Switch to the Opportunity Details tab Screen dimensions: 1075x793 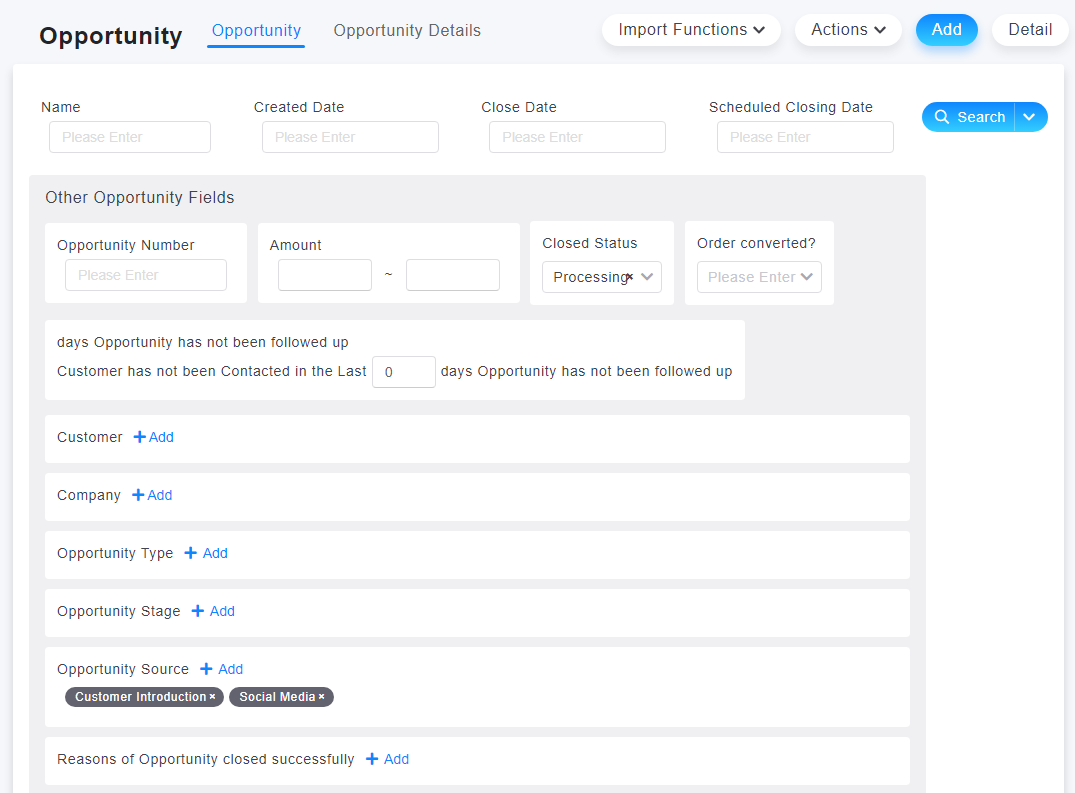(407, 31)
